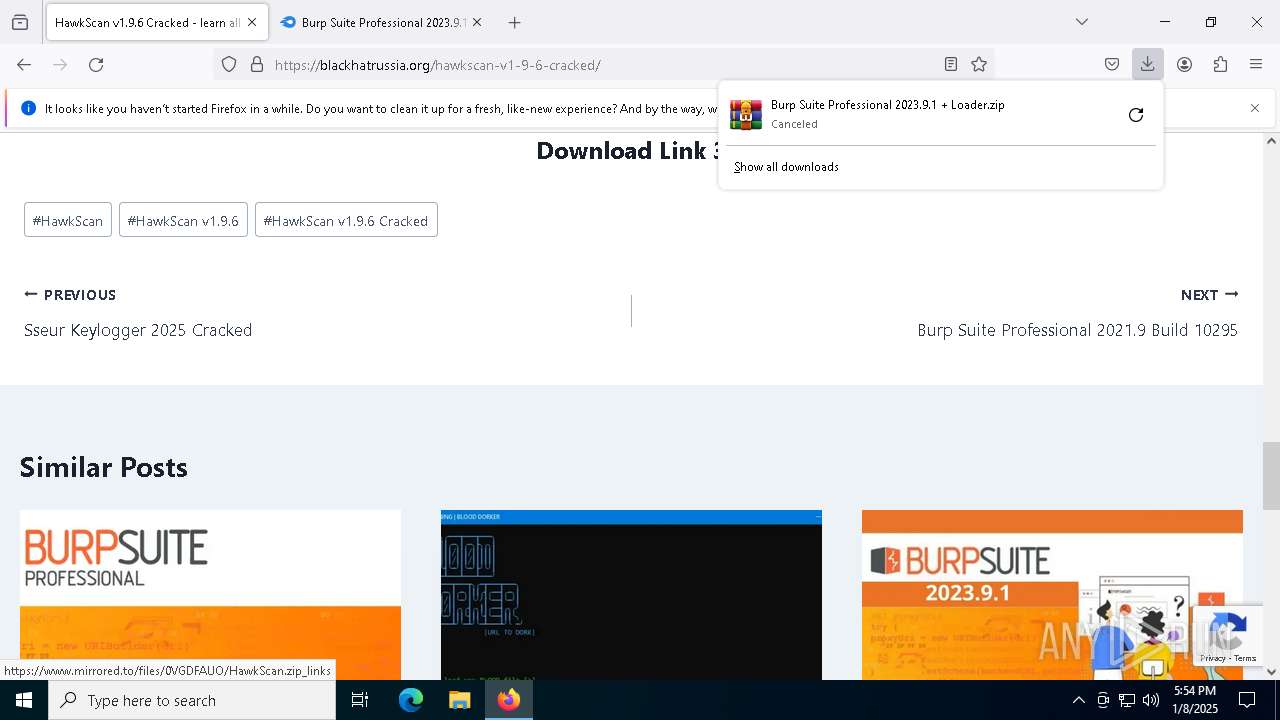Toggle reader view icon in address bar

click(951, 65)
